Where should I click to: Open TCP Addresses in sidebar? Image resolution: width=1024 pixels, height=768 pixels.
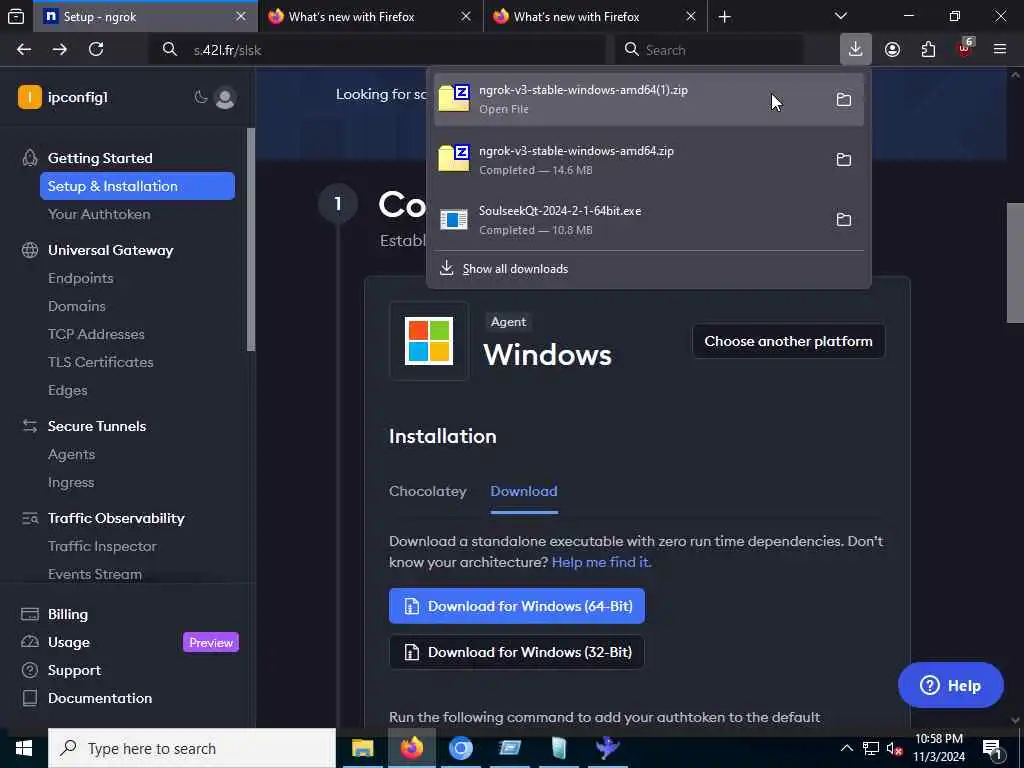(x=96, y=334)
